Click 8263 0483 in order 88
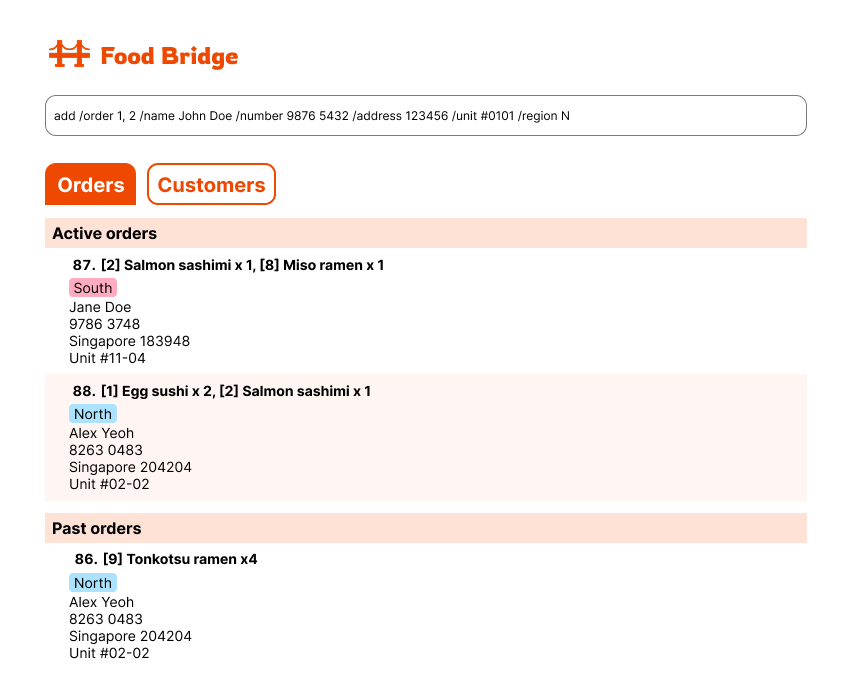 coord(105,450)
